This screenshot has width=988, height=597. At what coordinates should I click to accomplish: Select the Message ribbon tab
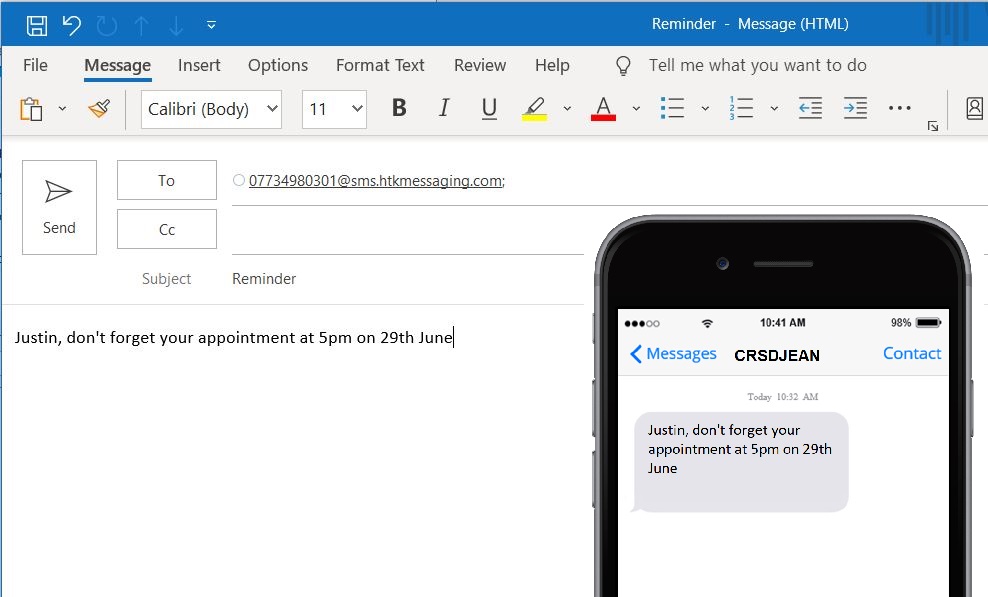[117, 66]
